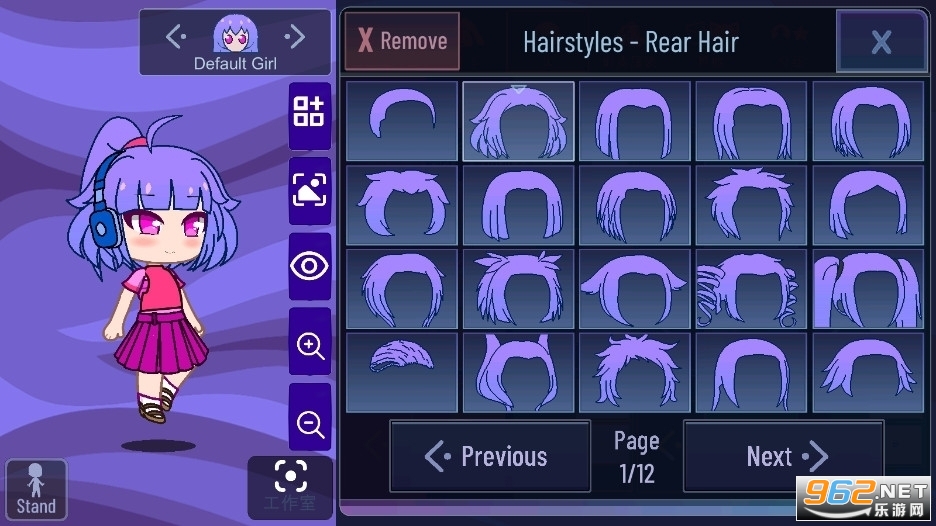
Task: Pick the curly ringlet rear hairstyle
Action: point(751,289)
